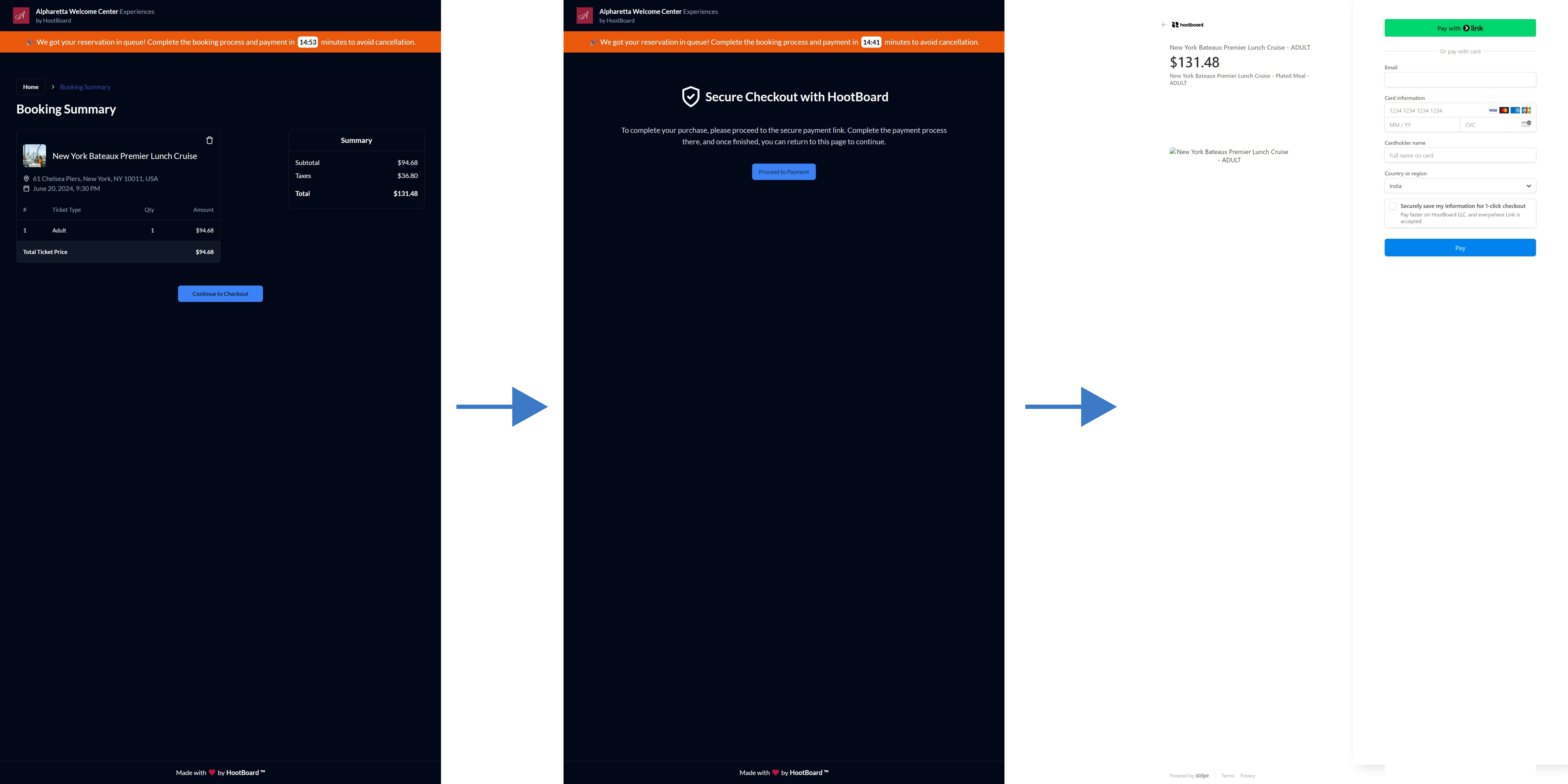This screenshot has height=784, width=1568.
Task: Click HootBoard link in Secure Checkout footer
Action: [x=809, y=773]
